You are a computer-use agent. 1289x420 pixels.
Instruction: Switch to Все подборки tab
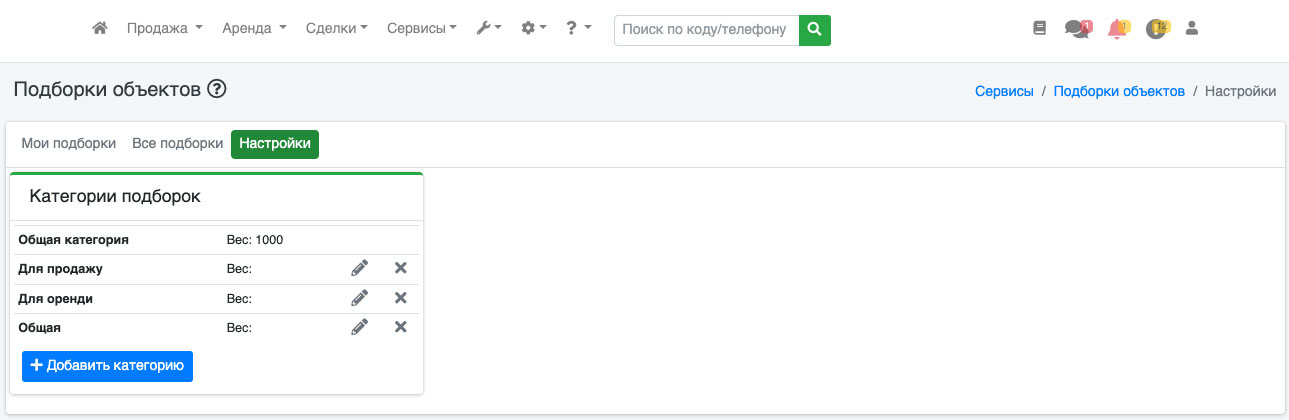pyautogui.click(x=178, y=143)
